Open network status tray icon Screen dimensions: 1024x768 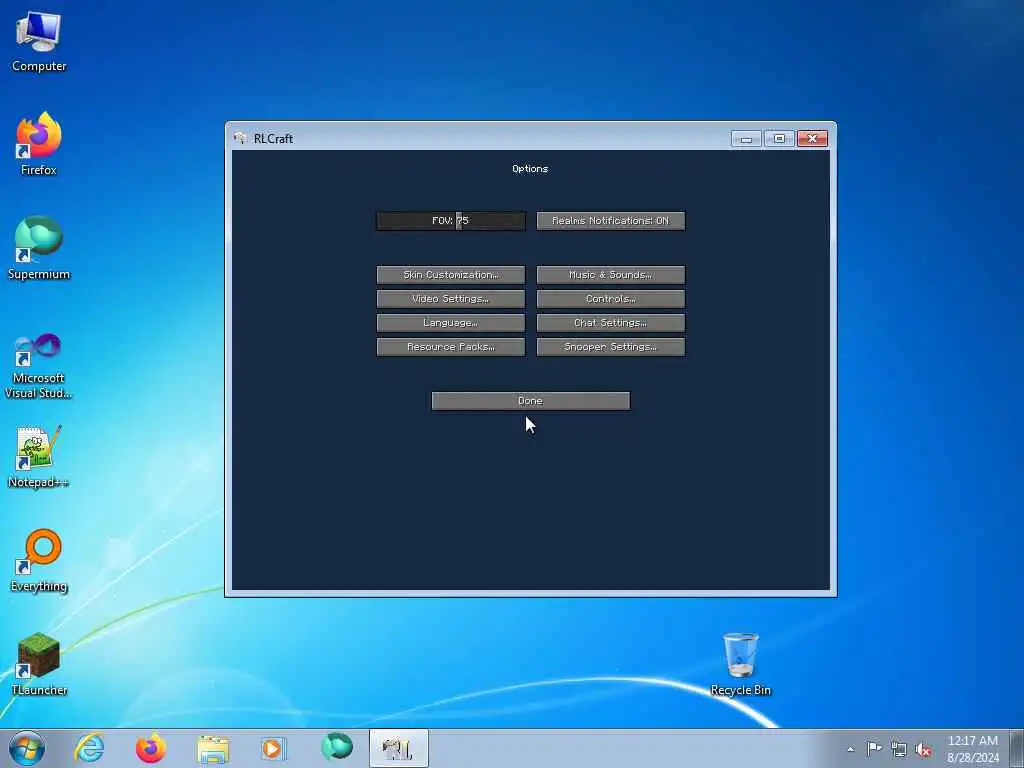[x=899, y=750]
